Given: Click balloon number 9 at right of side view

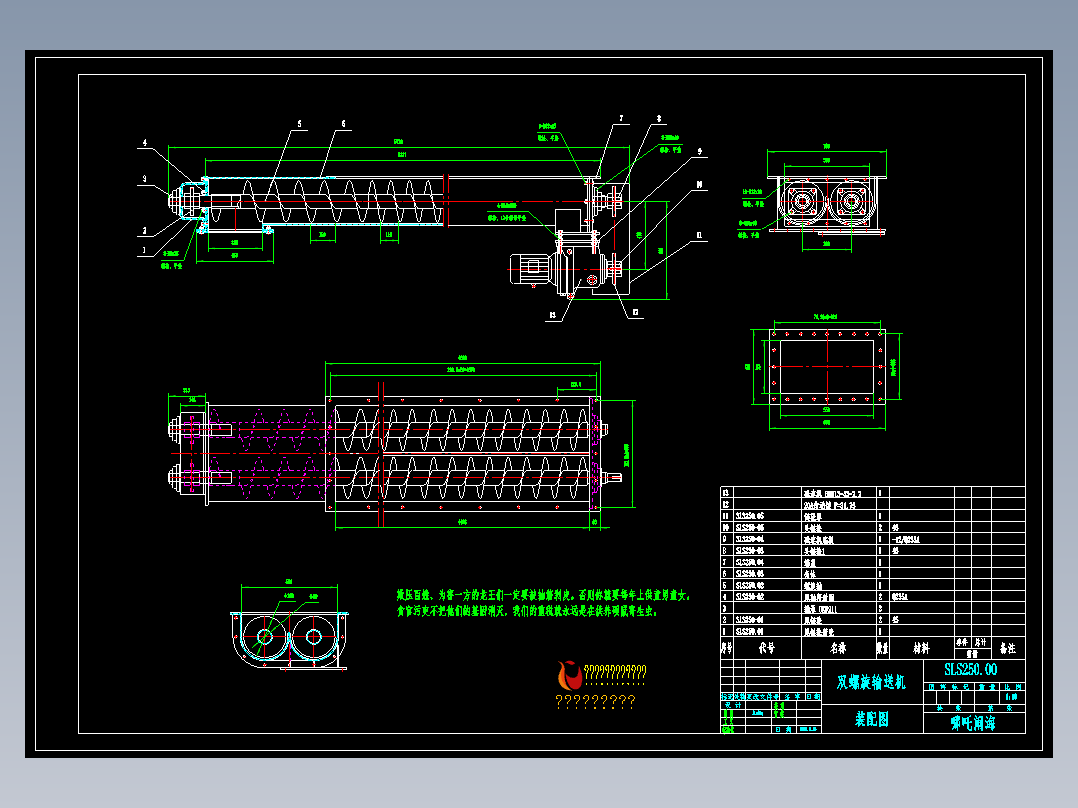Looking at the screenshot, I should pos(700,151).
